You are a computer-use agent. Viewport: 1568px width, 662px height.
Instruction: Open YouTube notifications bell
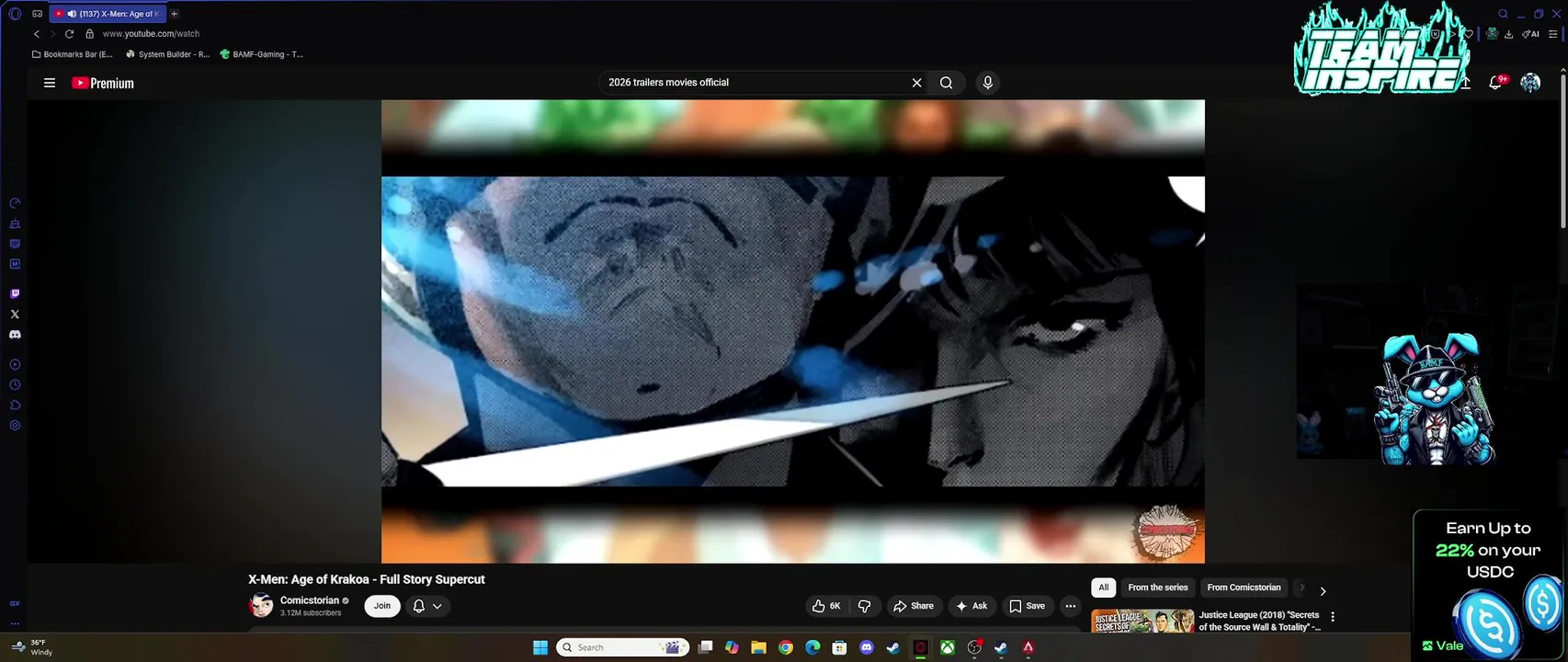click(1495, 83)
